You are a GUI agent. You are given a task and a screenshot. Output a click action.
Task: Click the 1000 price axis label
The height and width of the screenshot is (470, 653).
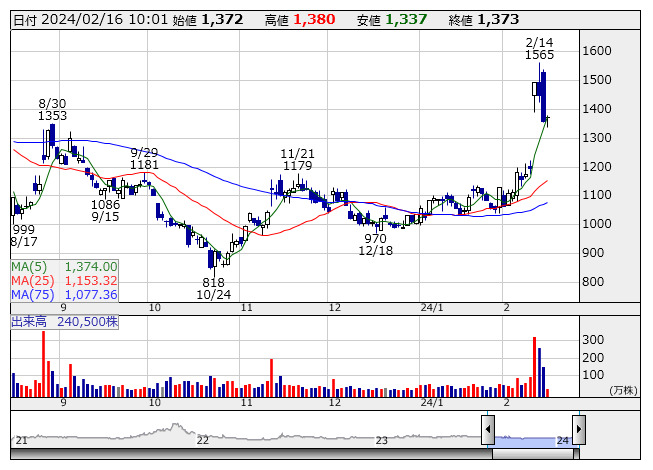coord(596,224)
